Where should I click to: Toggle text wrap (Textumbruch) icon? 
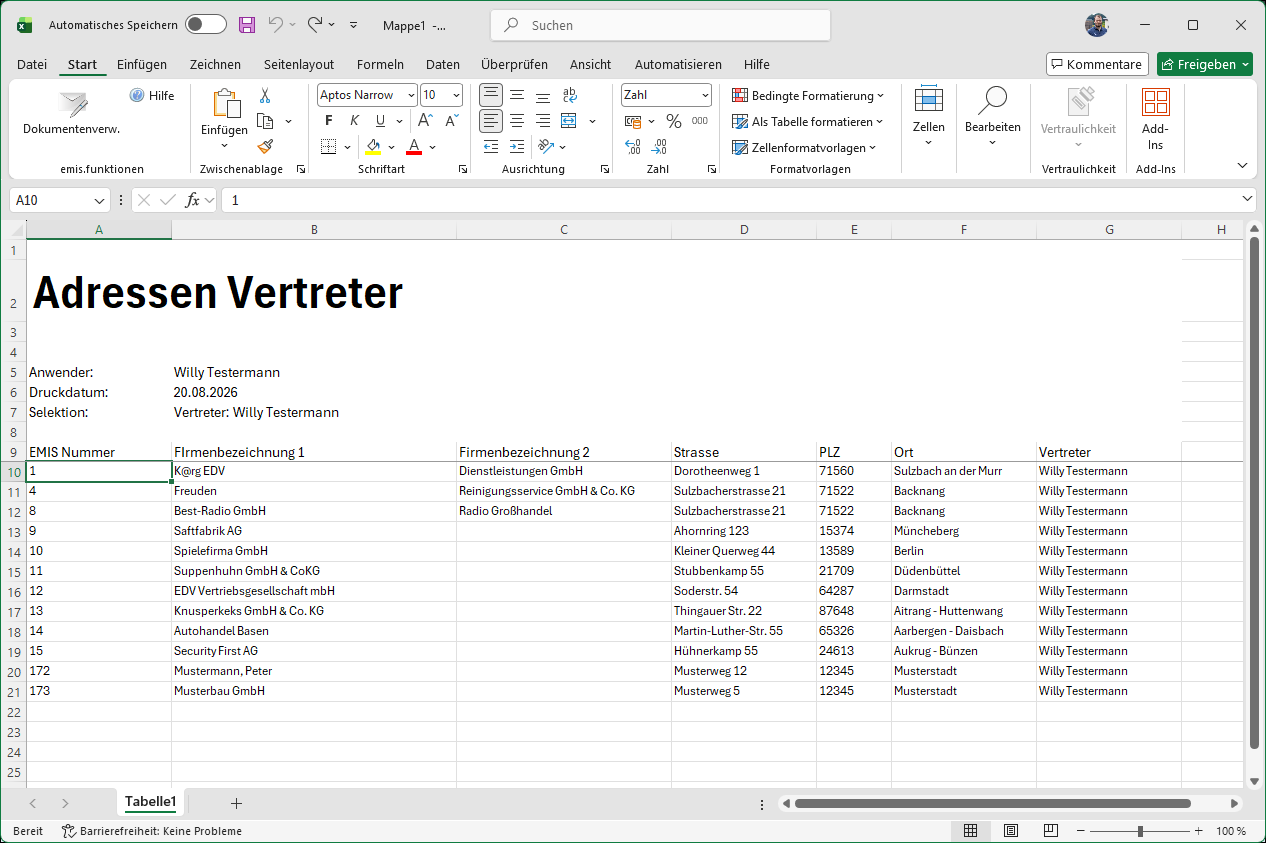[x=570, y=96]
